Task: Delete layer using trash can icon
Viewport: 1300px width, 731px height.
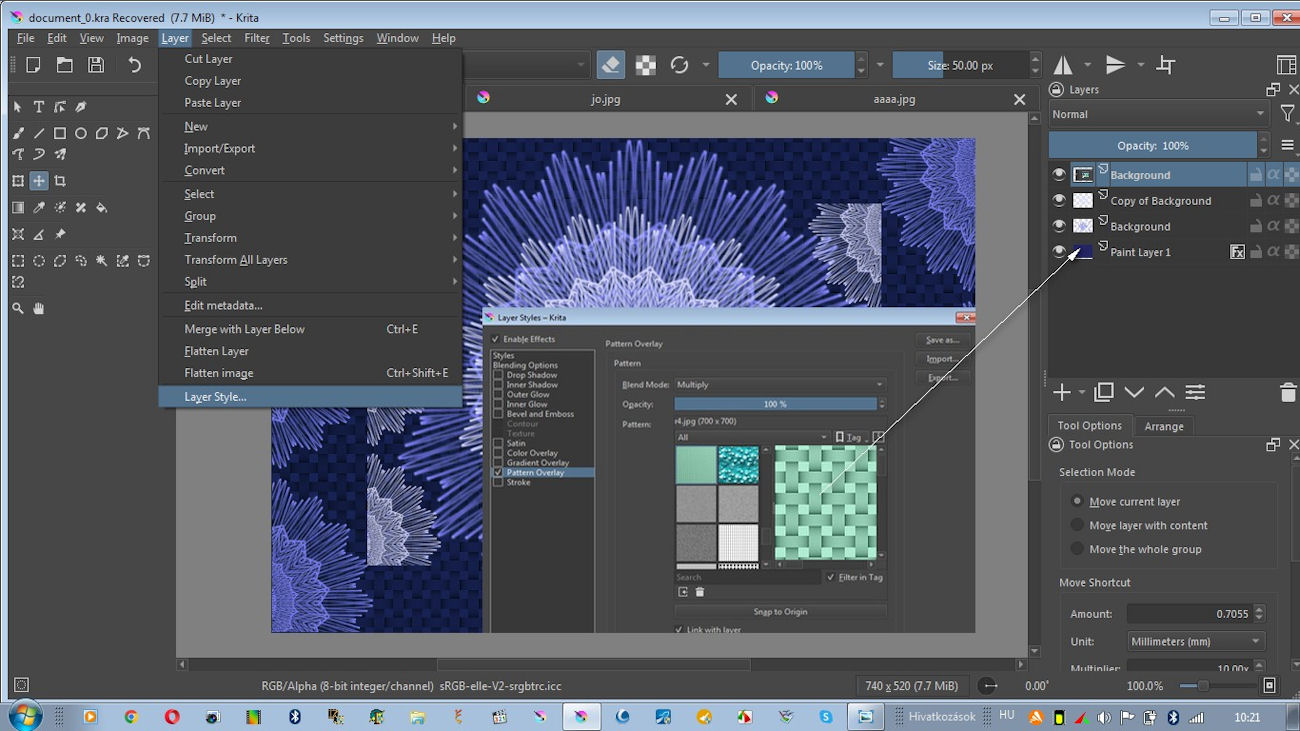Action: [1287, 393]
